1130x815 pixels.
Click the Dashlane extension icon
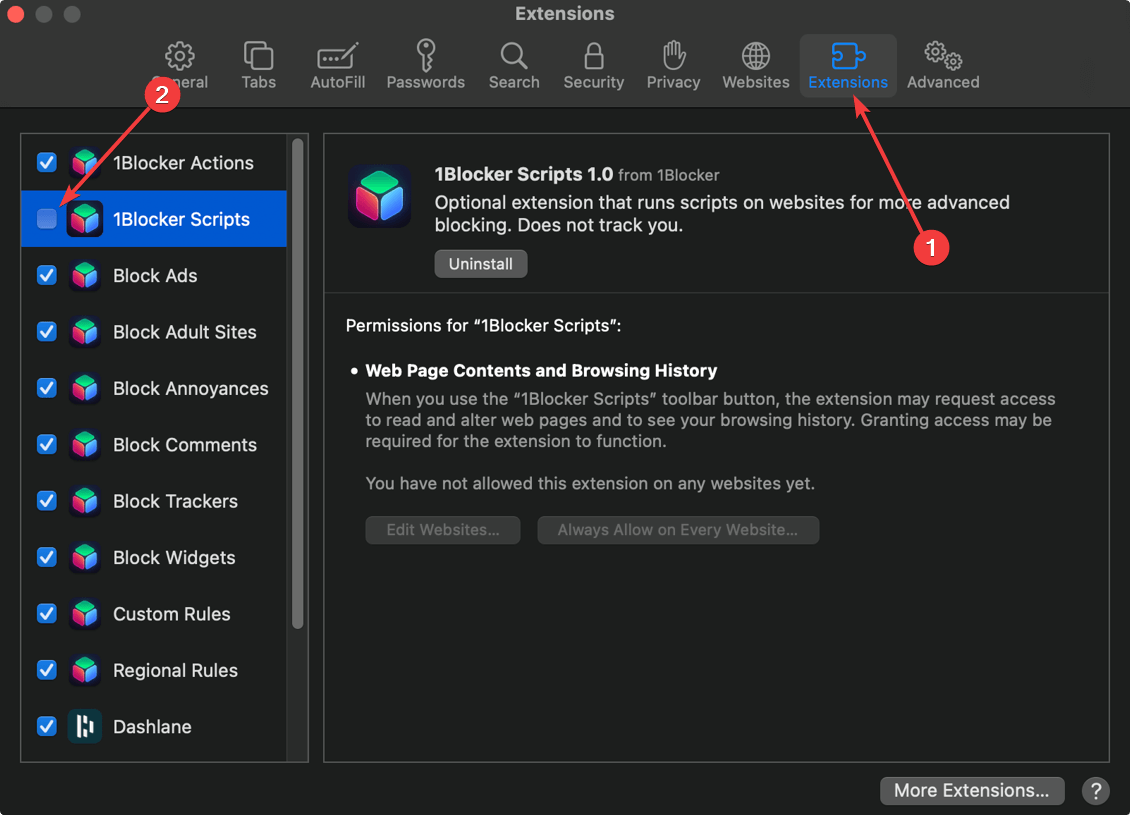[85, 726]
